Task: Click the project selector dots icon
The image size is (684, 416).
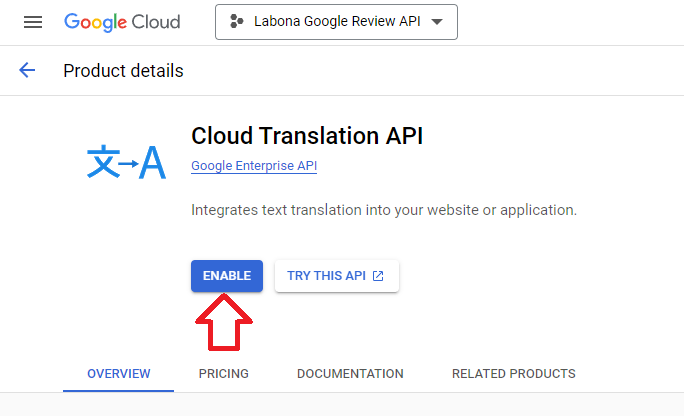Action: coord(236,21)
